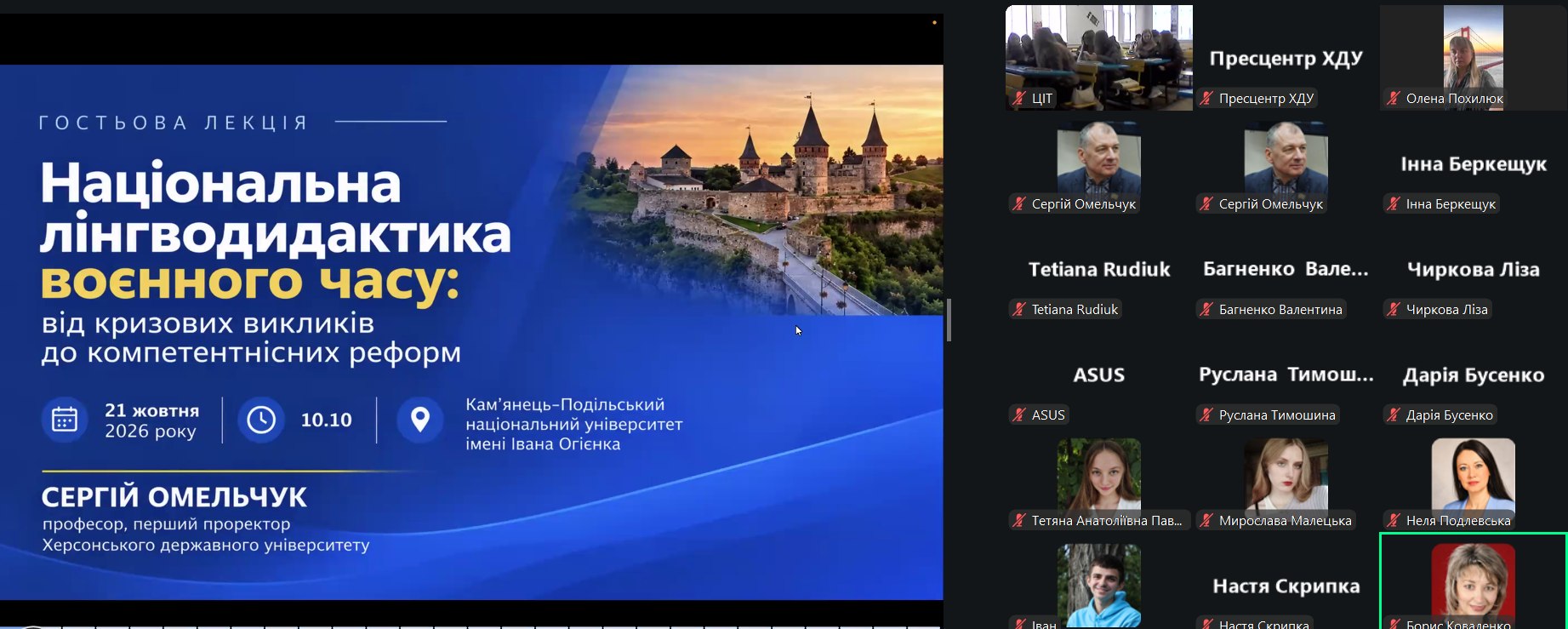
Task: Click the muted mic icon on the Tetiana Rudiuk tile
Action: pyautogui.click(x=1019, y=310)
